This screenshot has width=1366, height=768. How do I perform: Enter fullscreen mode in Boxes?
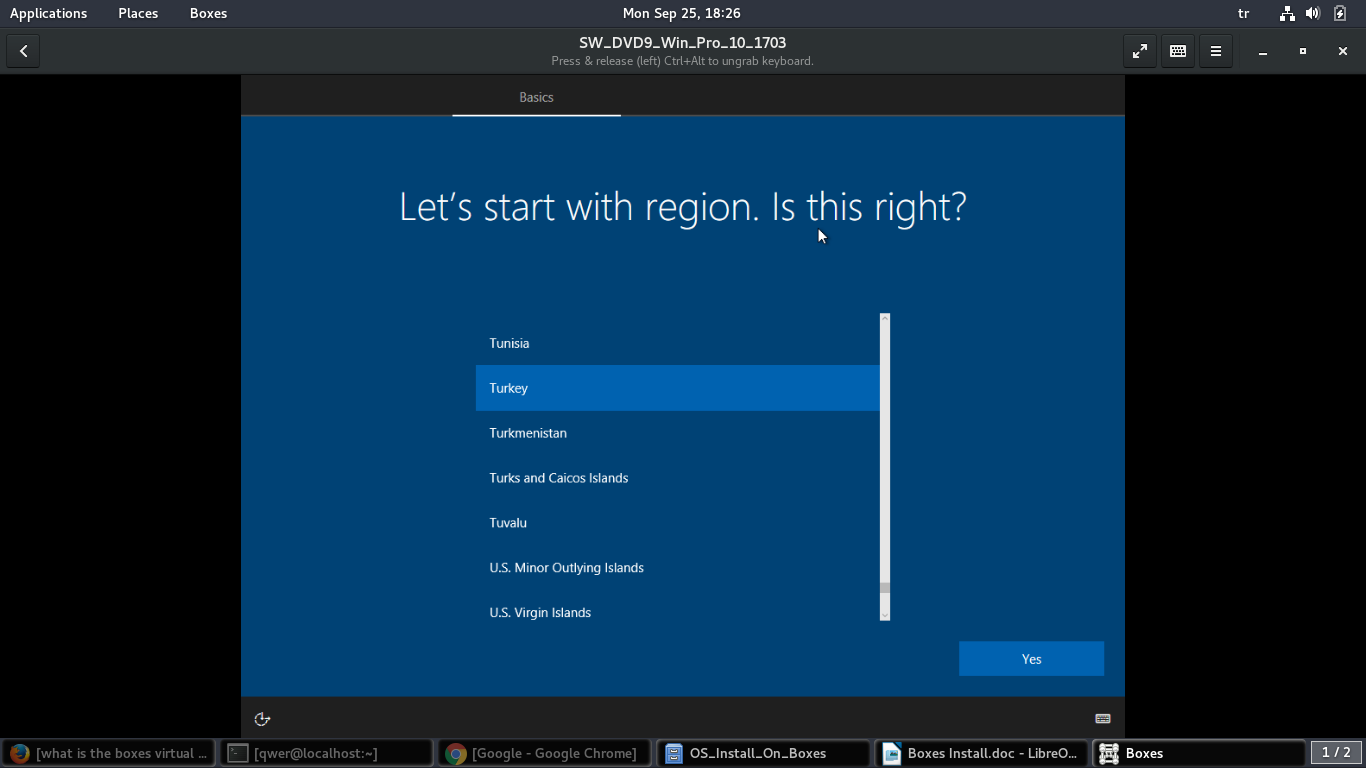tap(1139, 51)
